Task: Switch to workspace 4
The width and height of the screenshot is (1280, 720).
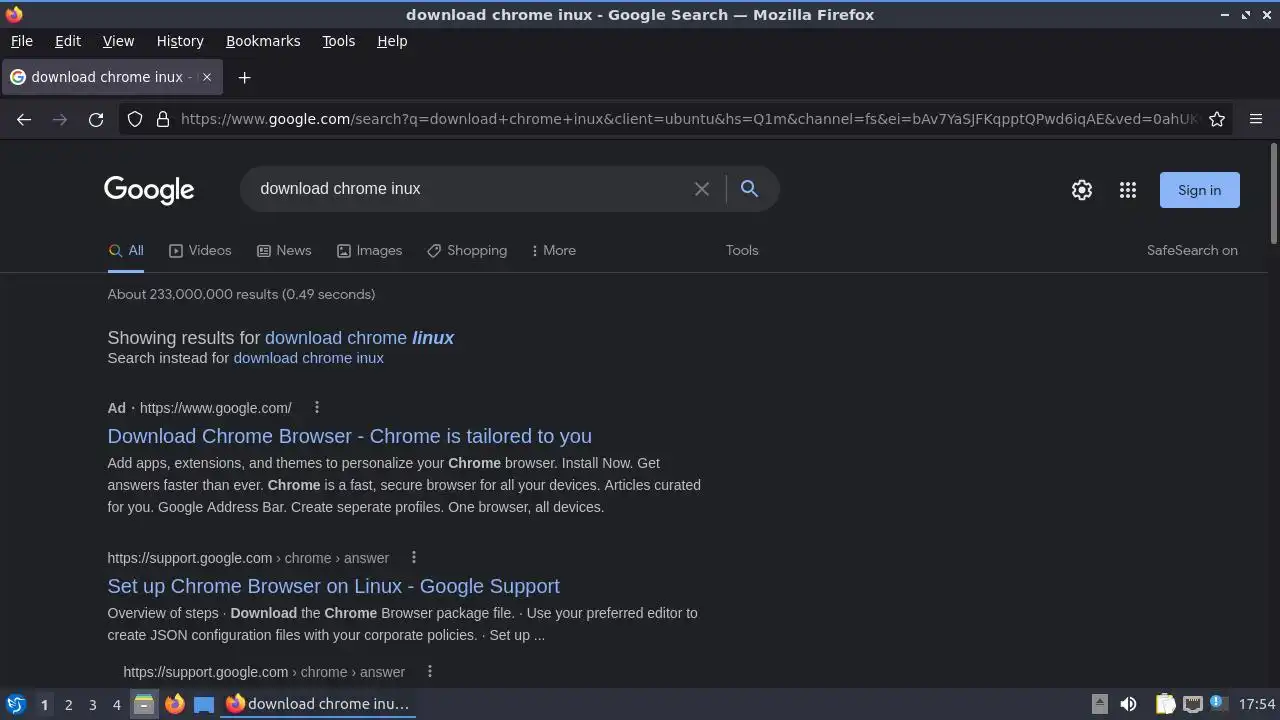Action: (x=116, y=704)
